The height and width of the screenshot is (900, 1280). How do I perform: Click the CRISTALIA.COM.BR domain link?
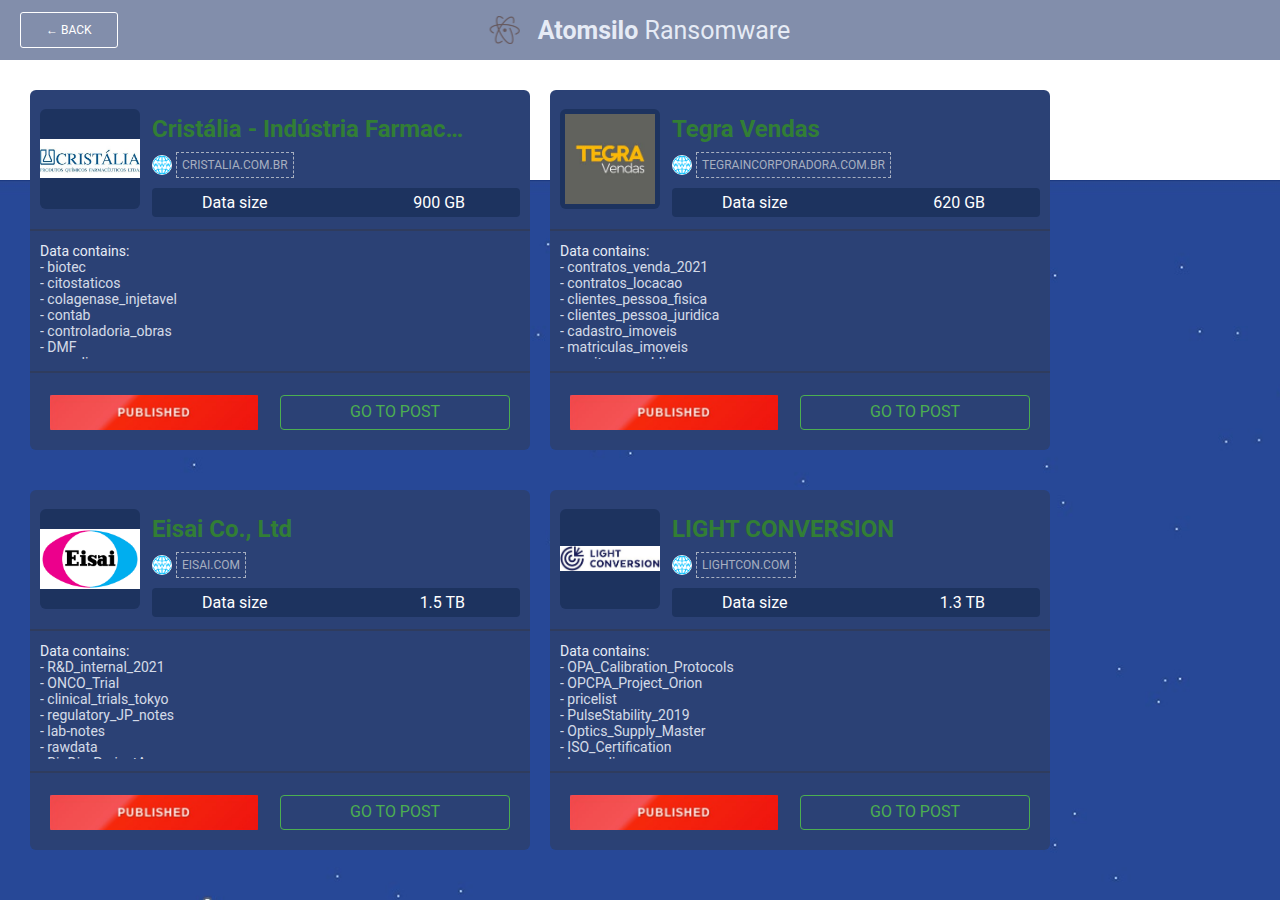point(235,165)
